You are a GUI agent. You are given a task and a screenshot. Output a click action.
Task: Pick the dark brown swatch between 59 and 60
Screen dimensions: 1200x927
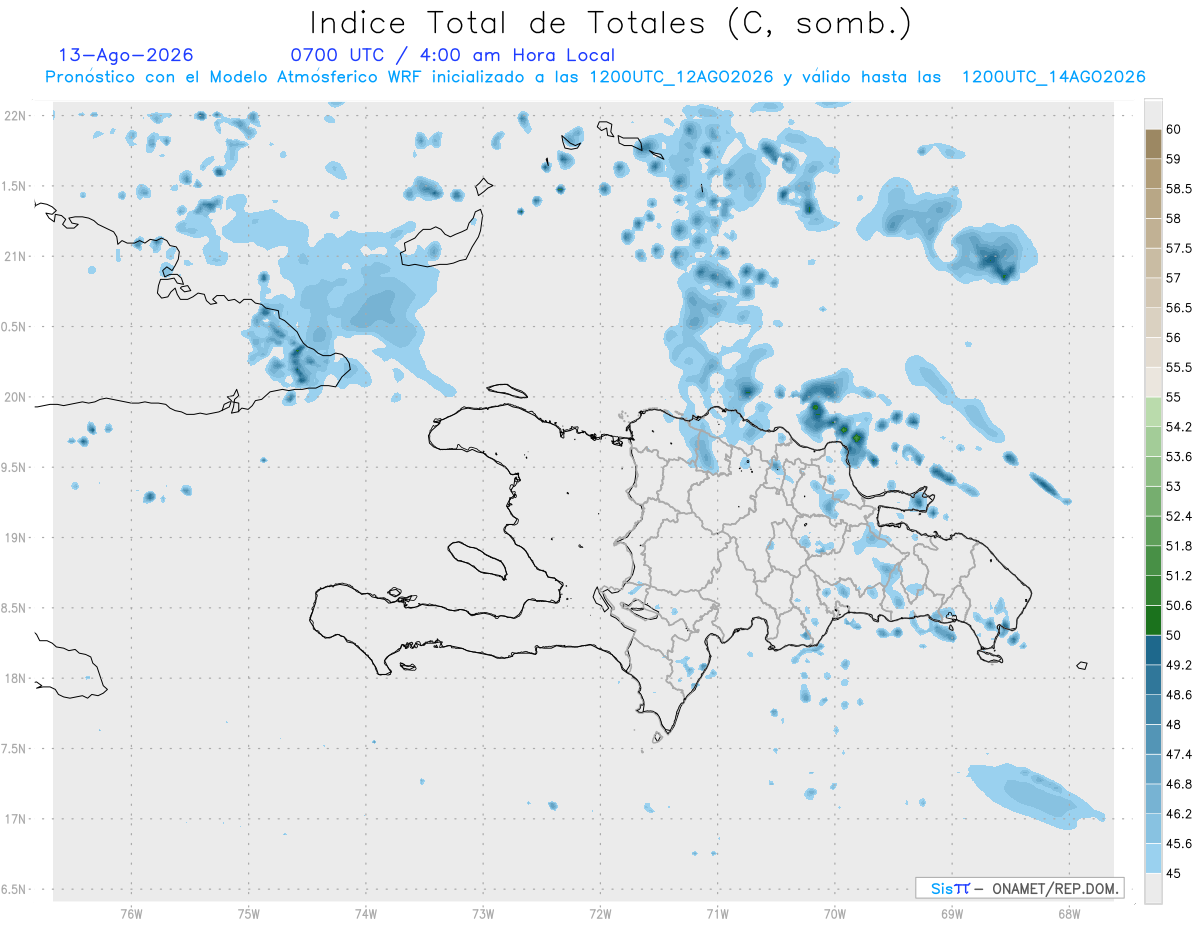1153,144
